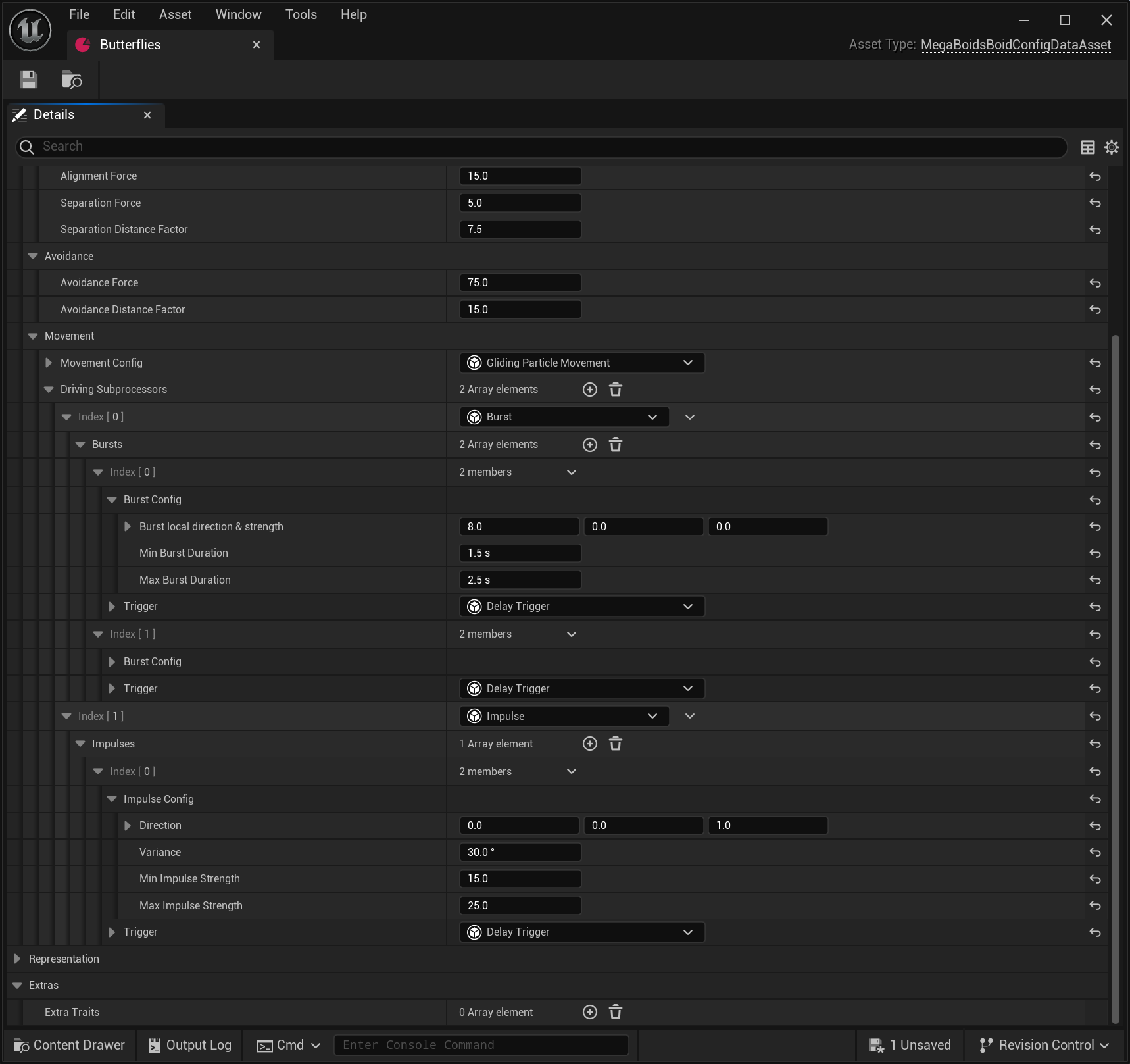This screenshot has height=1064, width=1130.
Task: Open Details panel display settings gear
Action: [x=1111, y=147]
